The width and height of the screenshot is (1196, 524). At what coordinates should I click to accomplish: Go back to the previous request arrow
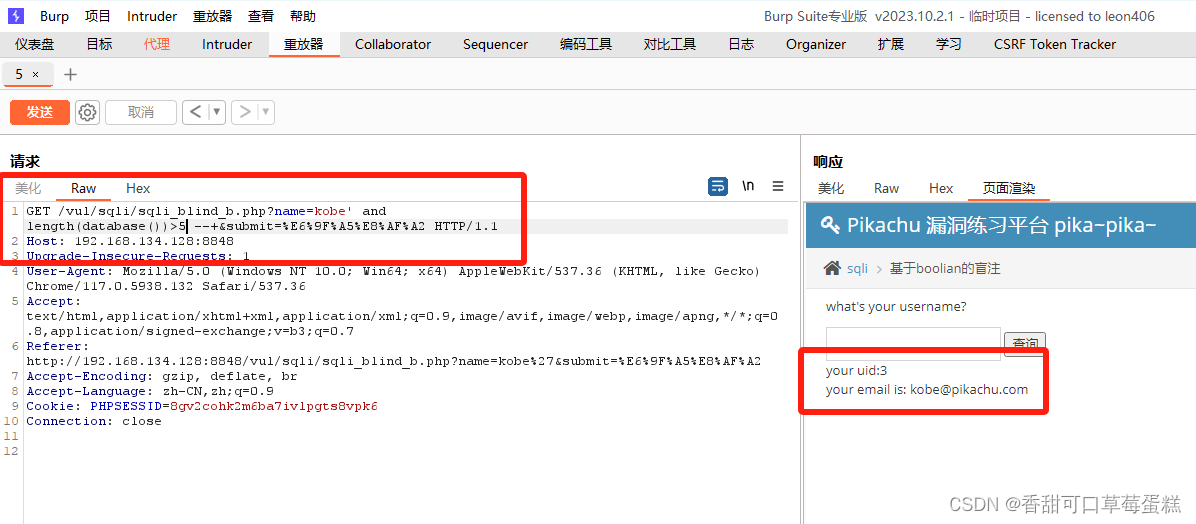(195, 112)
